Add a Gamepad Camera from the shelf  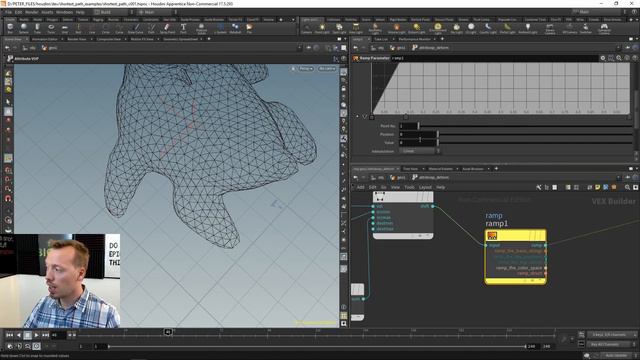[x=604, y=29]
